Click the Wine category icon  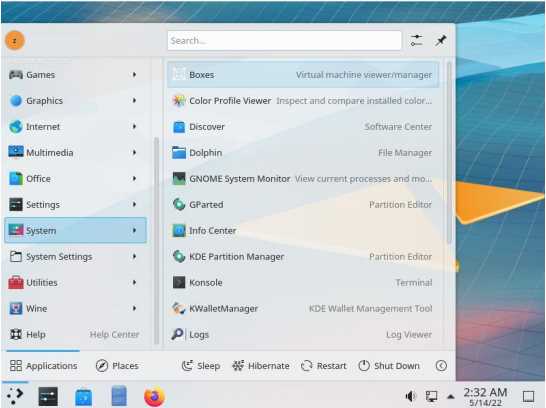16,308
